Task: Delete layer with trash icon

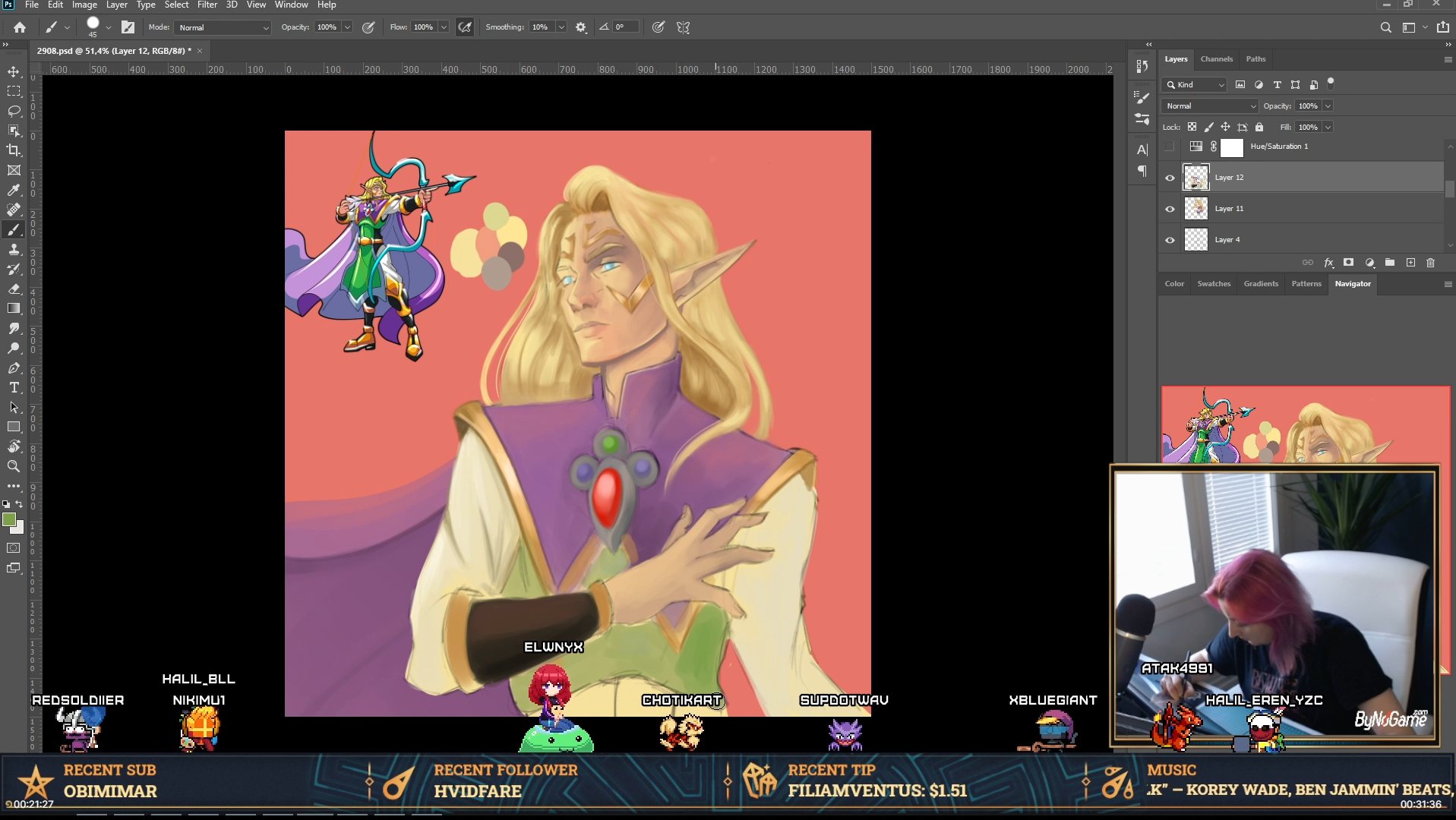Action: click(1431, 263)
